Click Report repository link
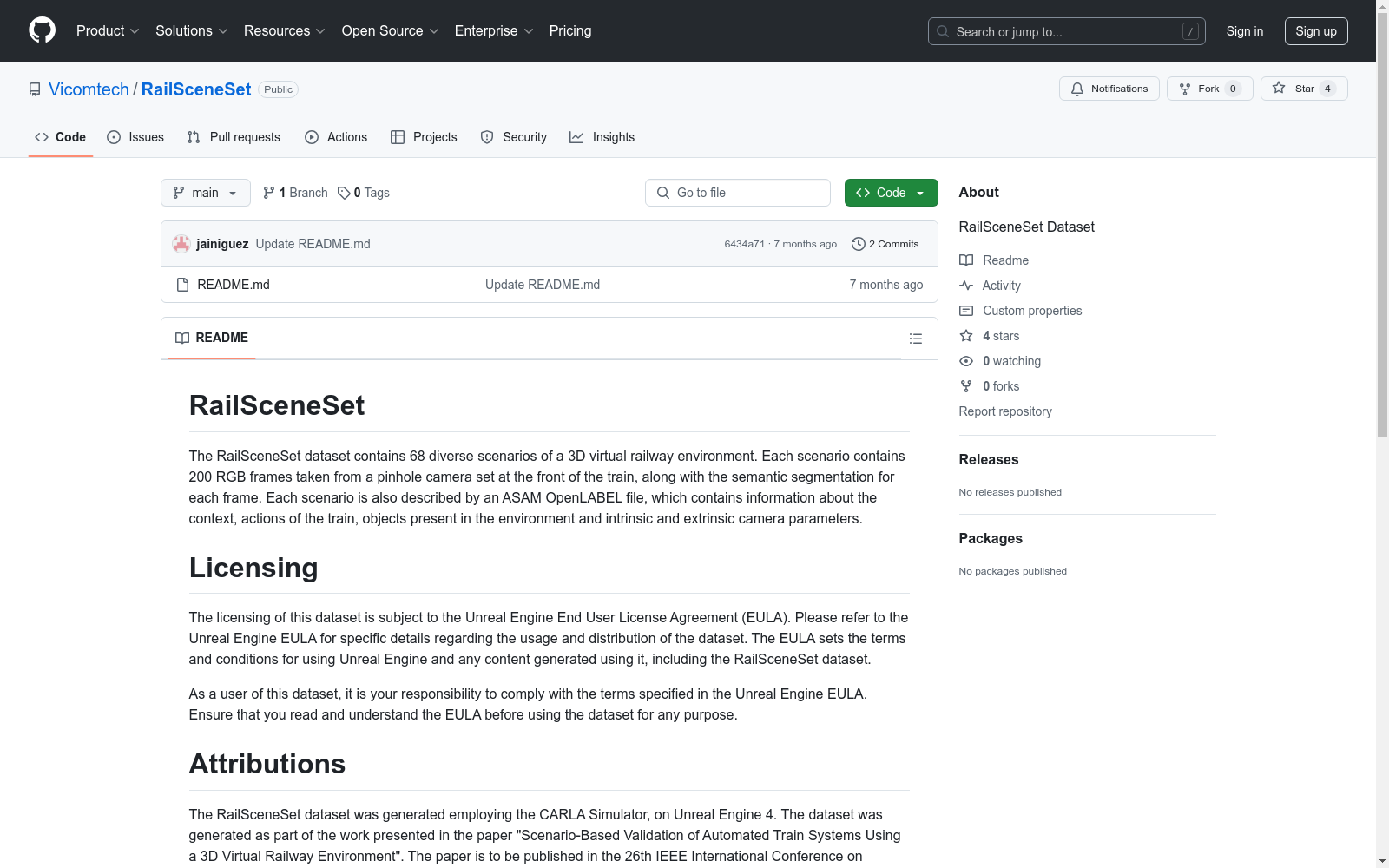Viewport: 1389px width, 868px height. 1005,411
